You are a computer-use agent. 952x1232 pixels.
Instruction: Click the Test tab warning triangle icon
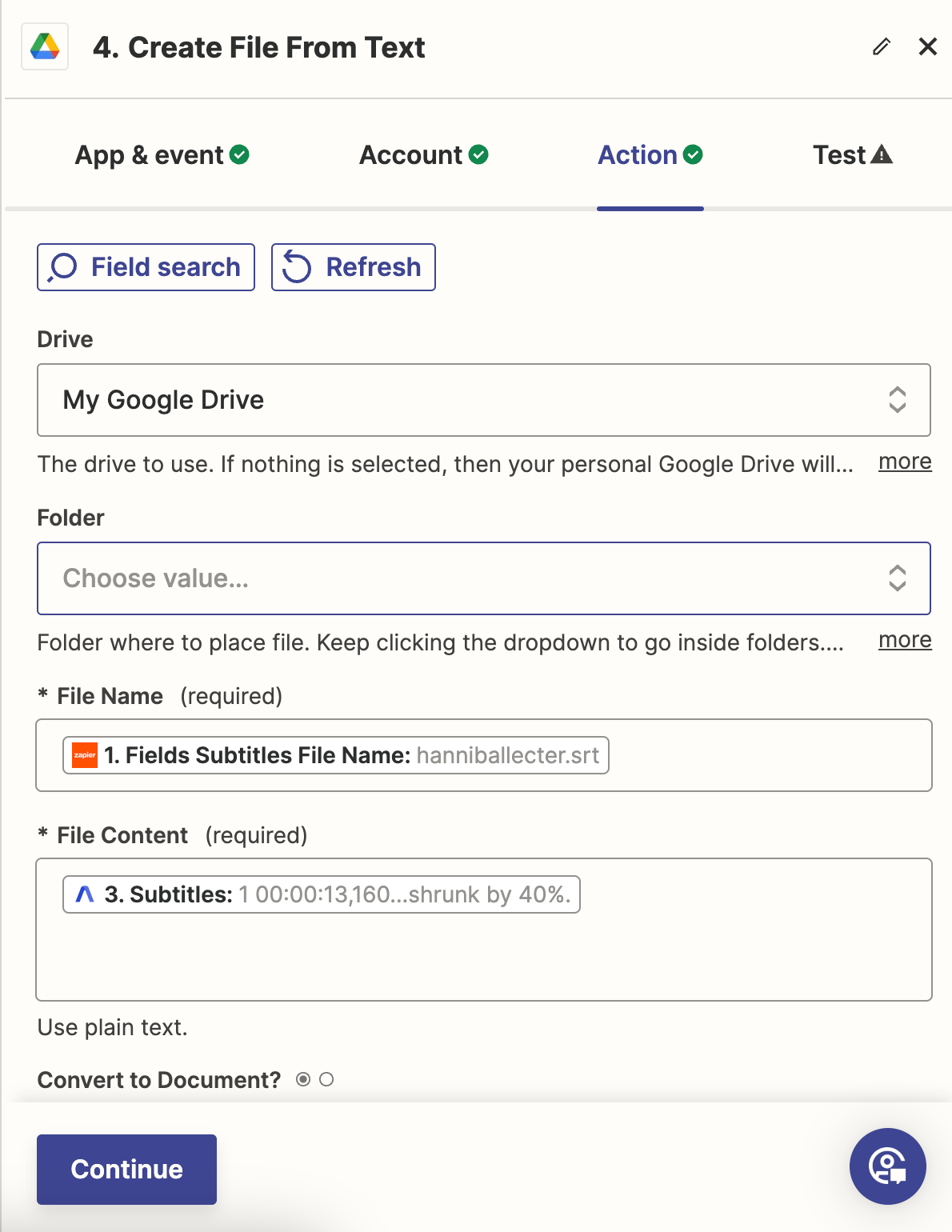[882, 154]
